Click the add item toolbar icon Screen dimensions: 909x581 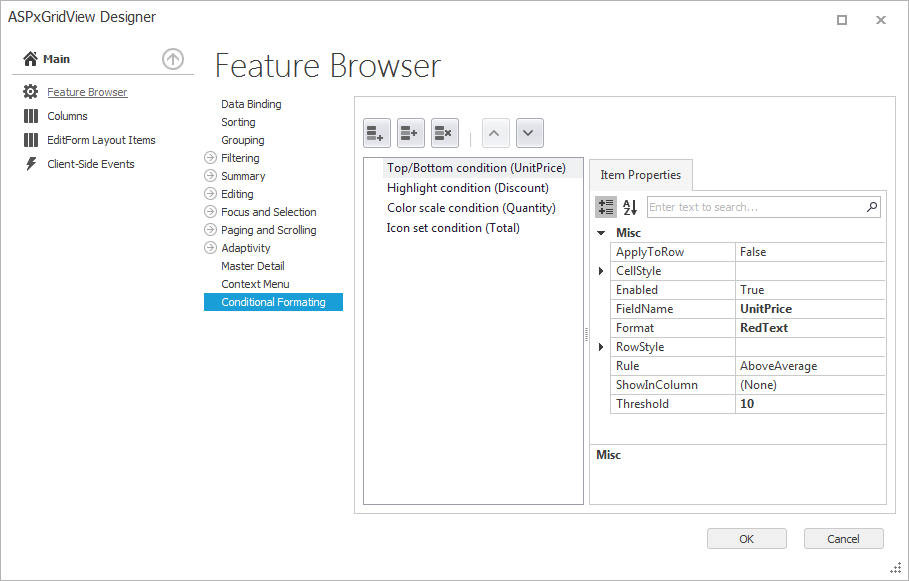click(376, 133)
